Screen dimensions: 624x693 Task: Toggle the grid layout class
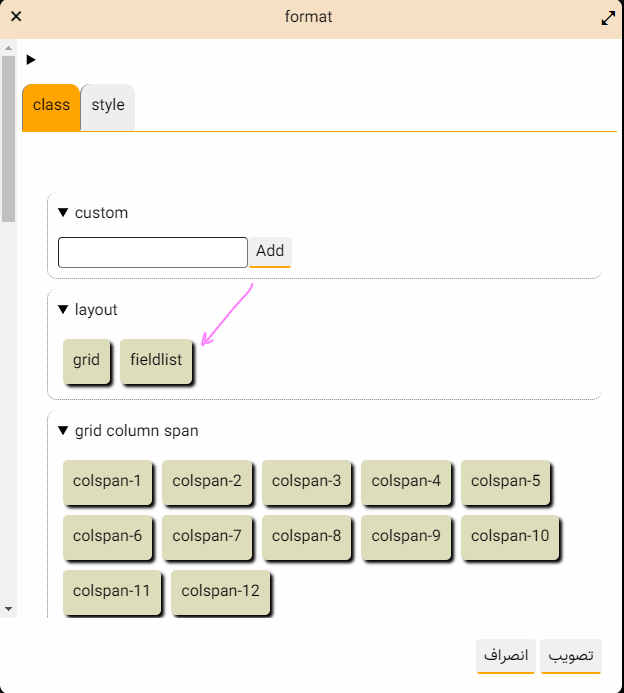coord(86,361)
